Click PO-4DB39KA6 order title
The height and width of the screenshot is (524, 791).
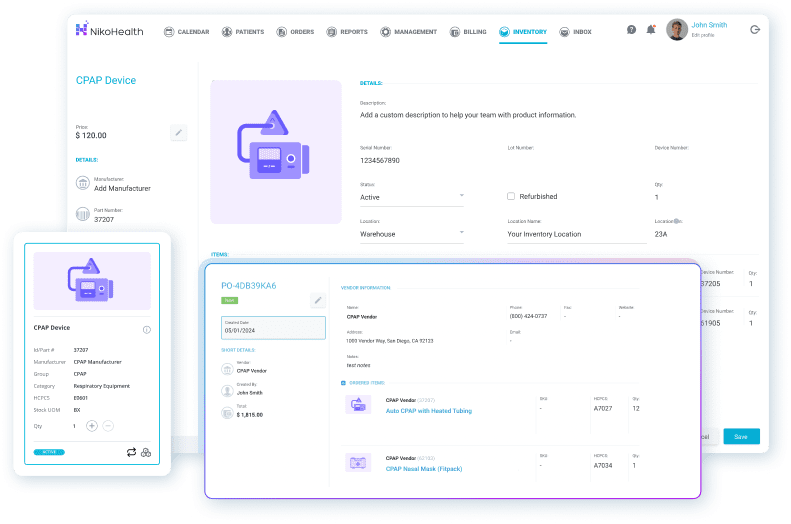click(x=249, y=285)
